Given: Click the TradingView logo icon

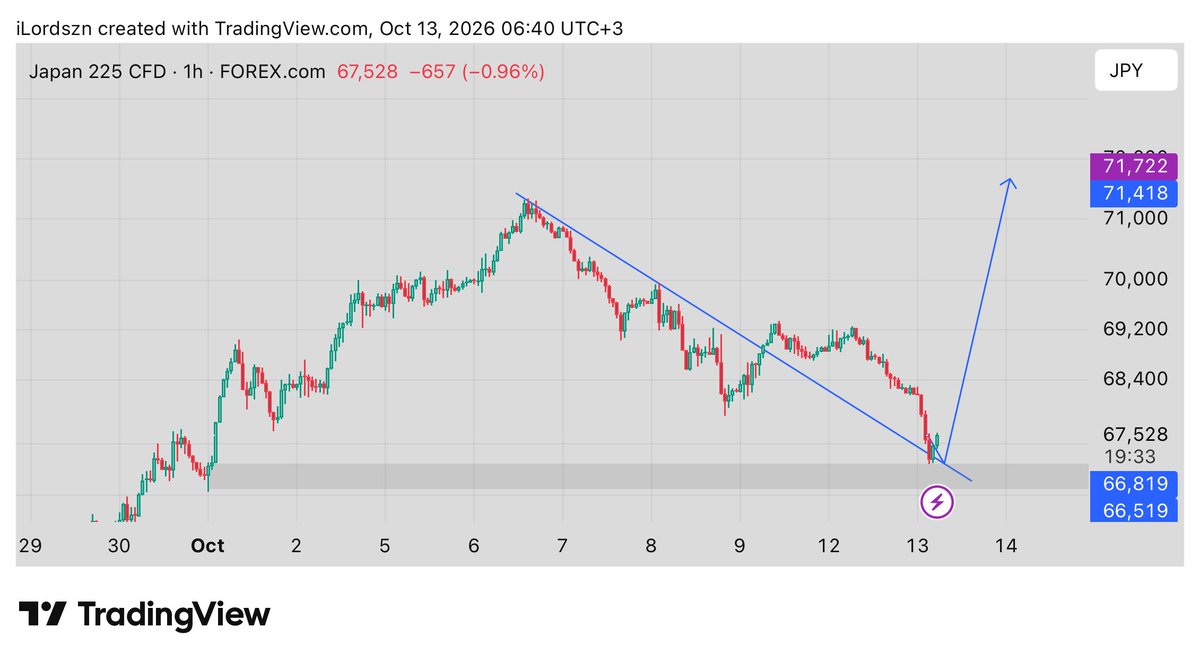Looking at the screenshot, I should pos(43,614).
